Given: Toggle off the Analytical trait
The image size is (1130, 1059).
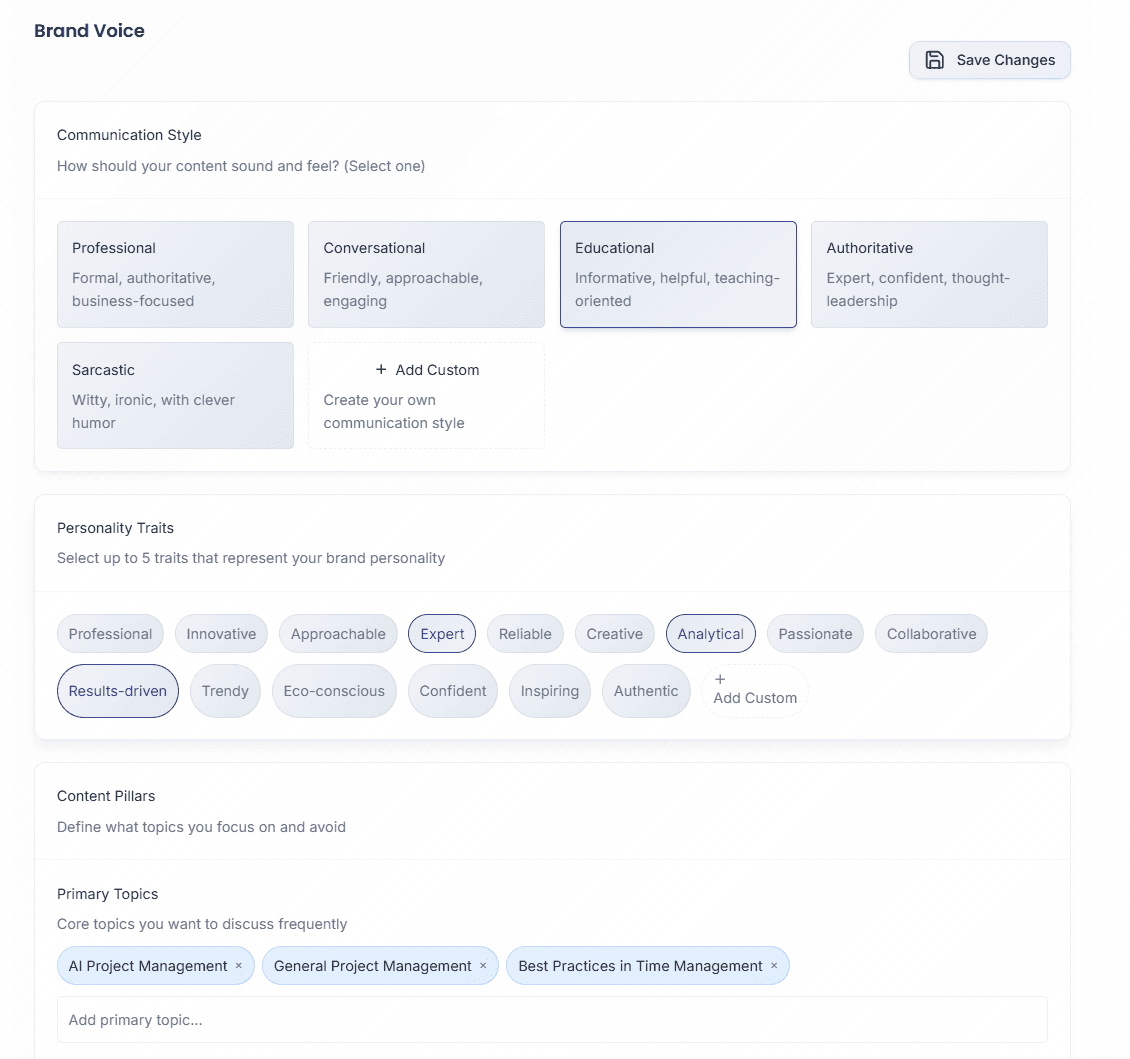Looking at the screenshot, I should (x=710, y=633).
